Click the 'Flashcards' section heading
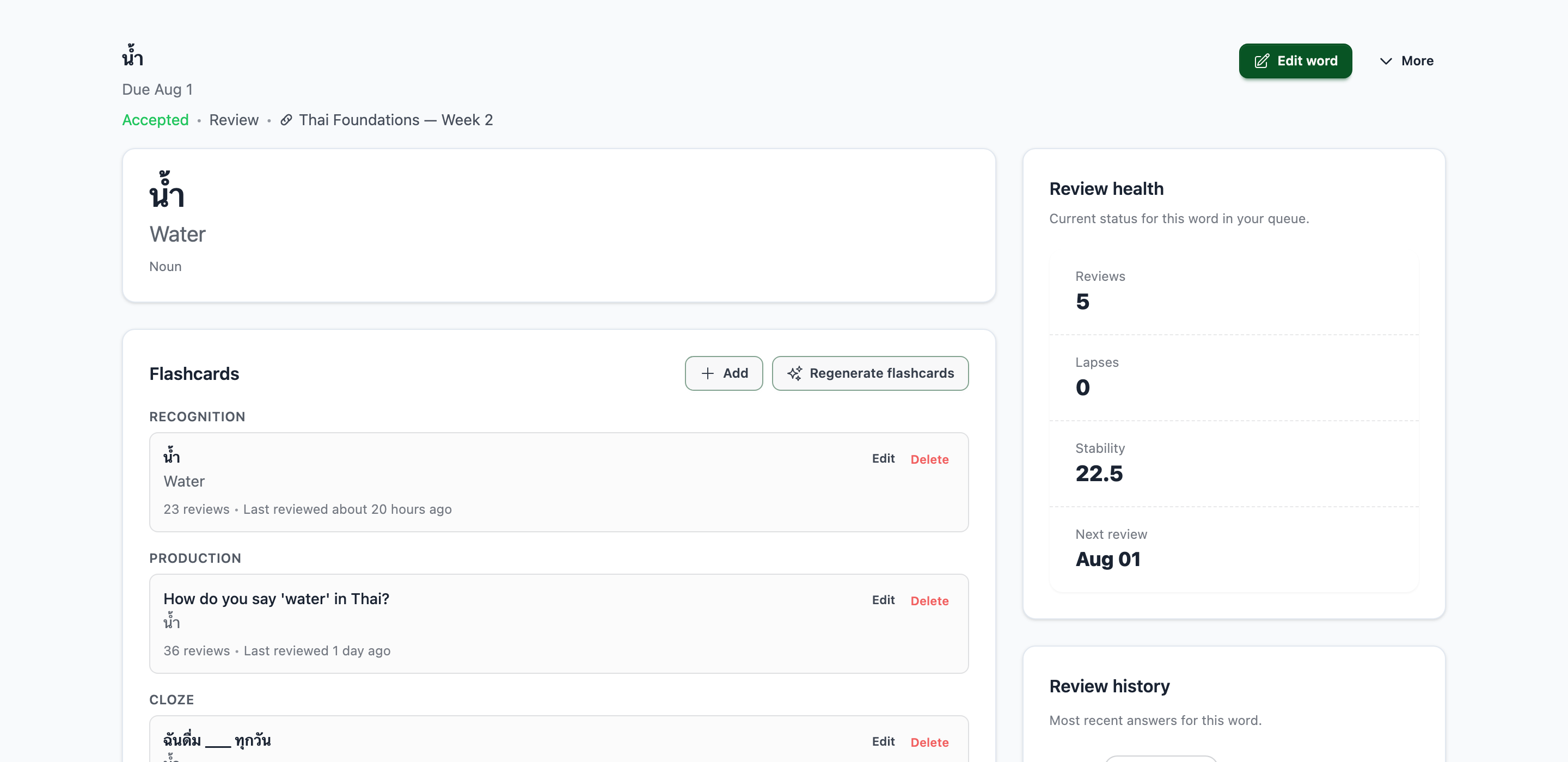 point(194,374)
